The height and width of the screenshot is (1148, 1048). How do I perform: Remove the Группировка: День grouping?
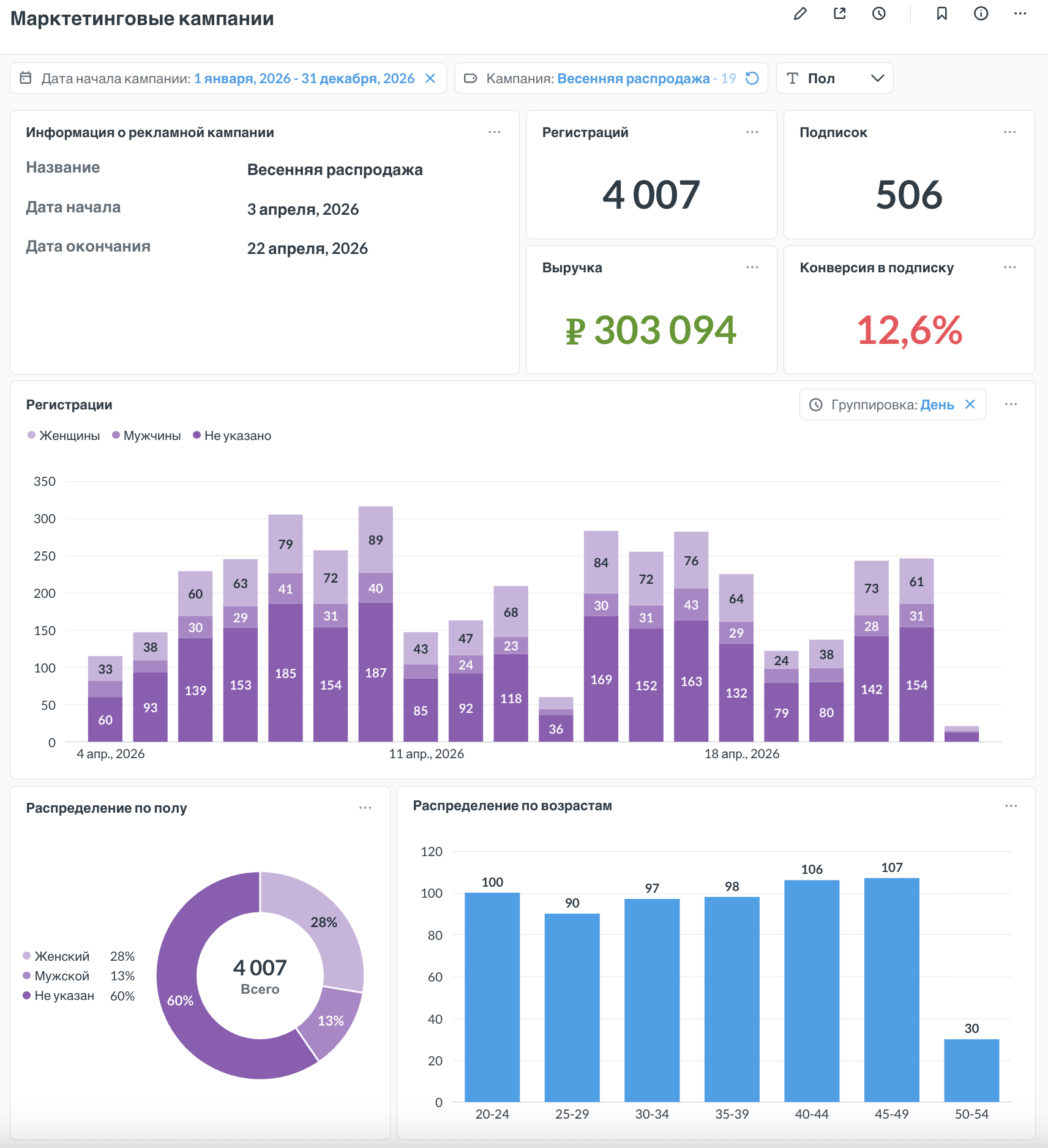(970, 404)
